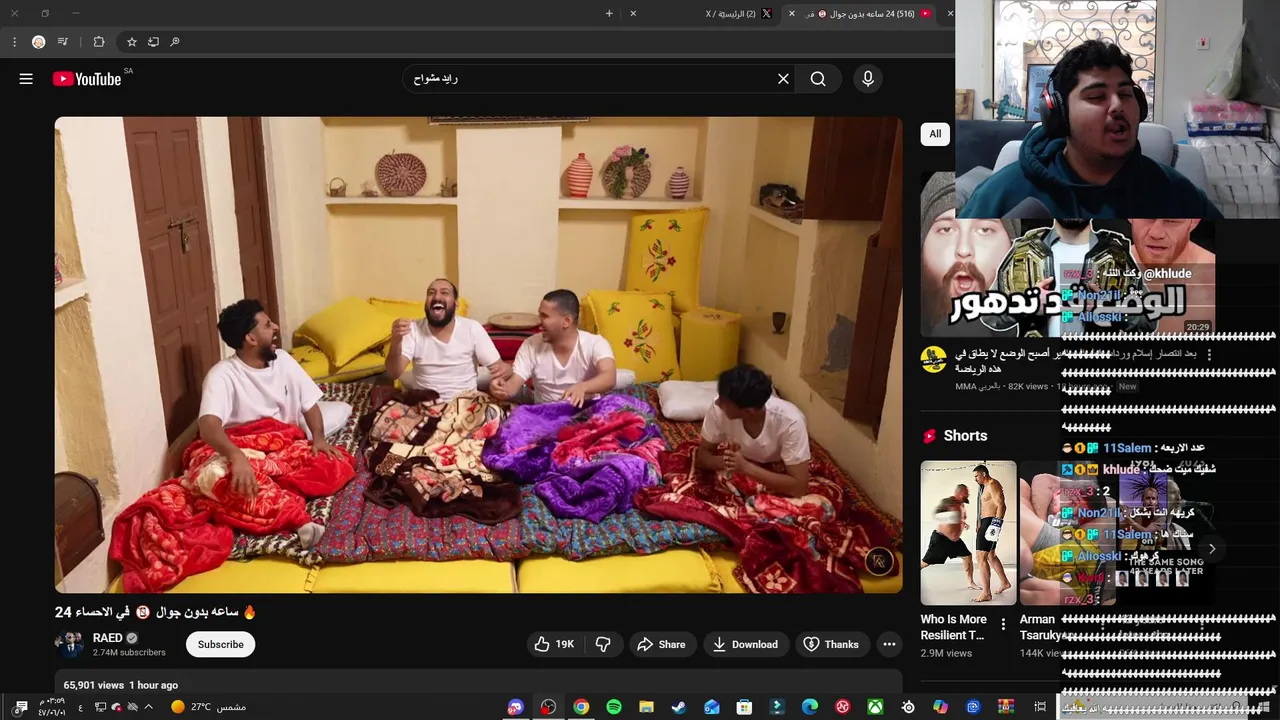Screen dimensions: 1280x720
Task: Open the zoom magnifier in the address bar
Action: tap(175, 42)
